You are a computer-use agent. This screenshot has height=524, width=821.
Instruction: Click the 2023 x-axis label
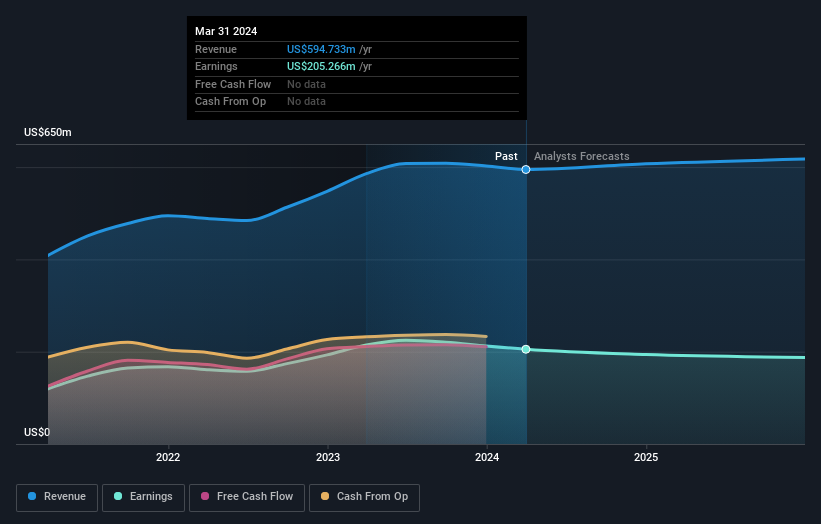coord(328,458)
